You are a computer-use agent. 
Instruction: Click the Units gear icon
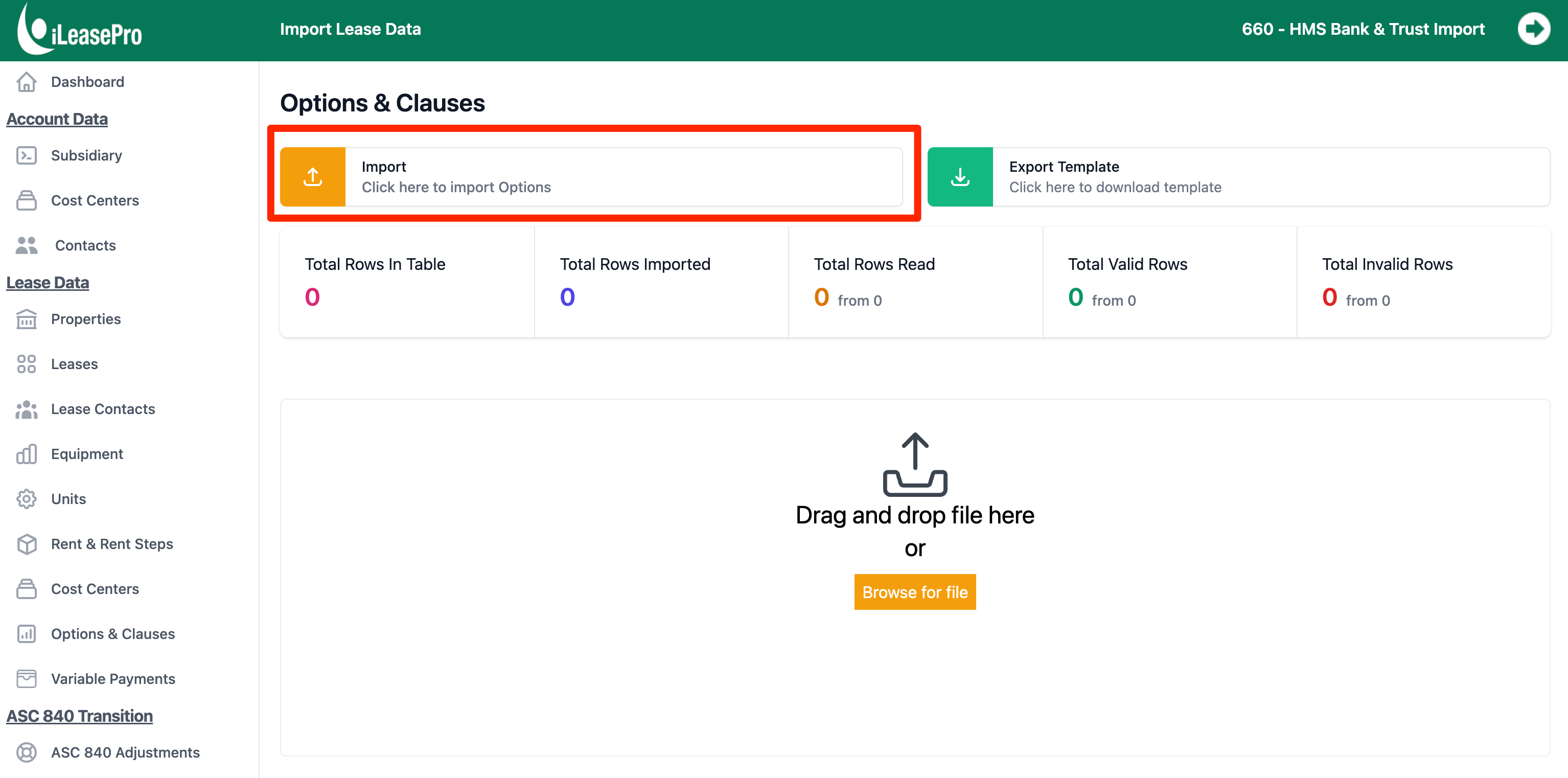[26, 498]
